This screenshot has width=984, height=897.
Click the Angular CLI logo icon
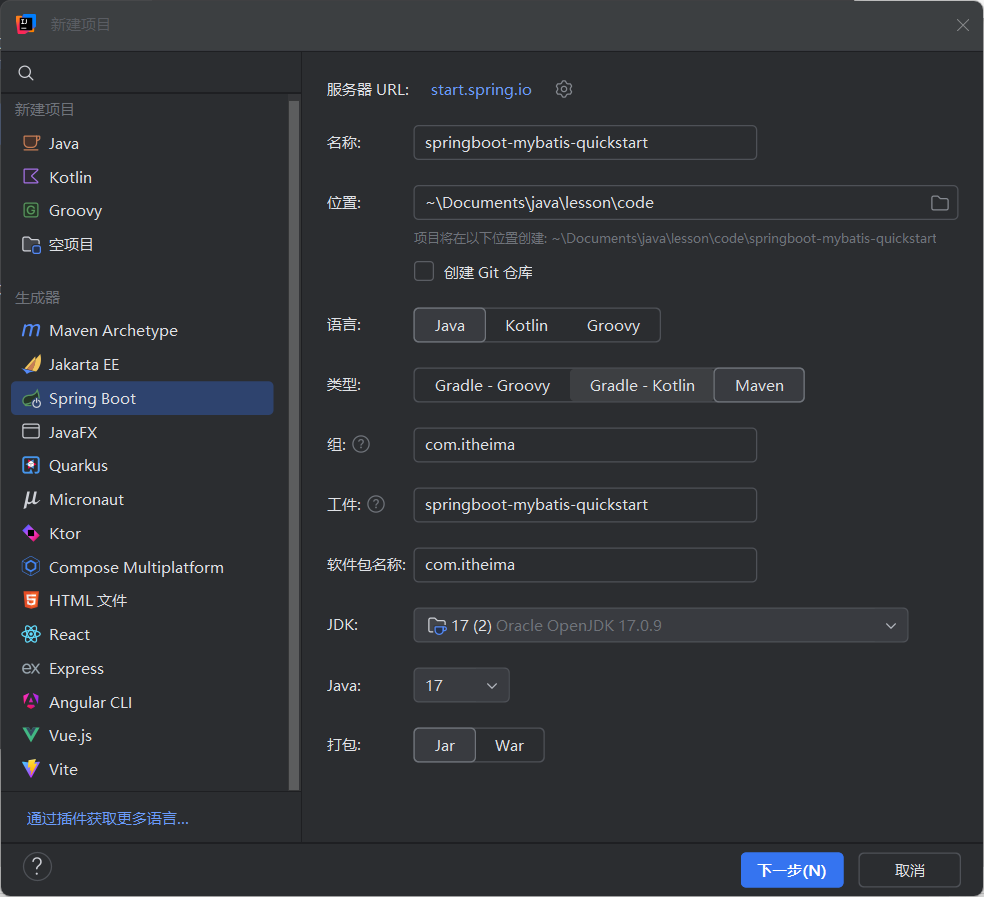[31, 701]
